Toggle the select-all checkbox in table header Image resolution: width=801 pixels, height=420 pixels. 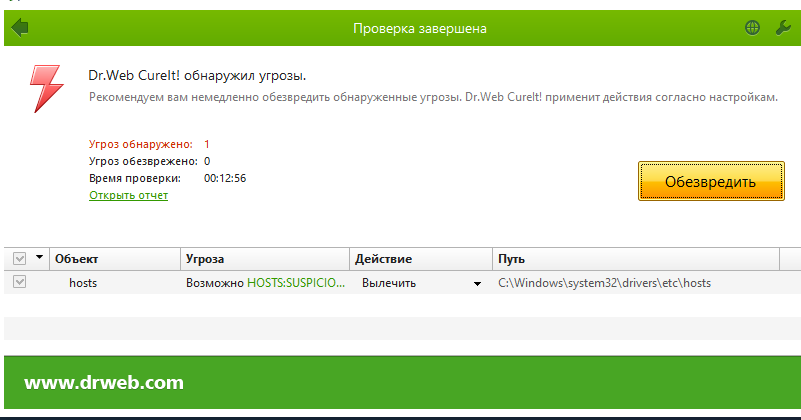pyautogui.click(x=19, y=259)
